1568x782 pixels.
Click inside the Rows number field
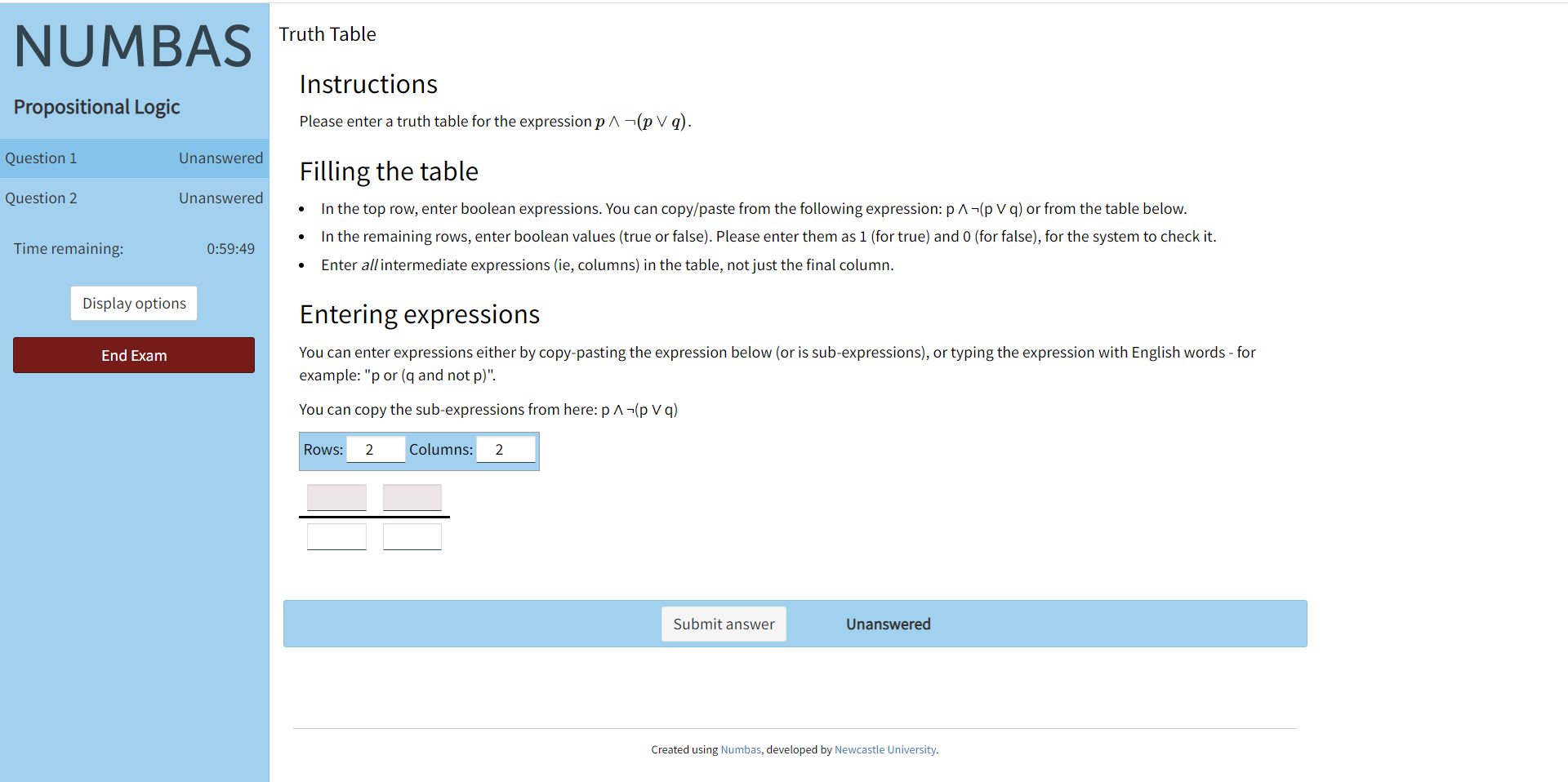point(375,449)
